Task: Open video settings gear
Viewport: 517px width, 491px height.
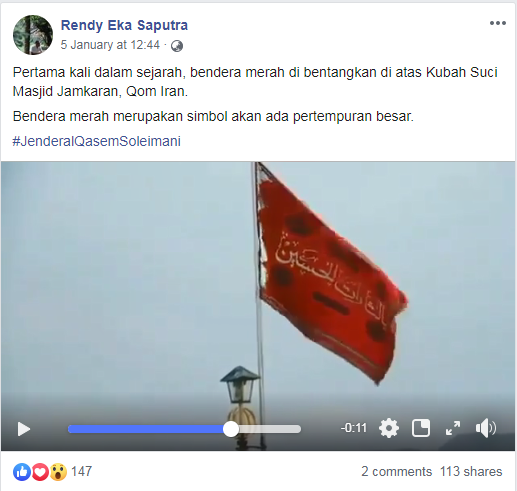Action: pyautogui.click(x=389, y=428)
